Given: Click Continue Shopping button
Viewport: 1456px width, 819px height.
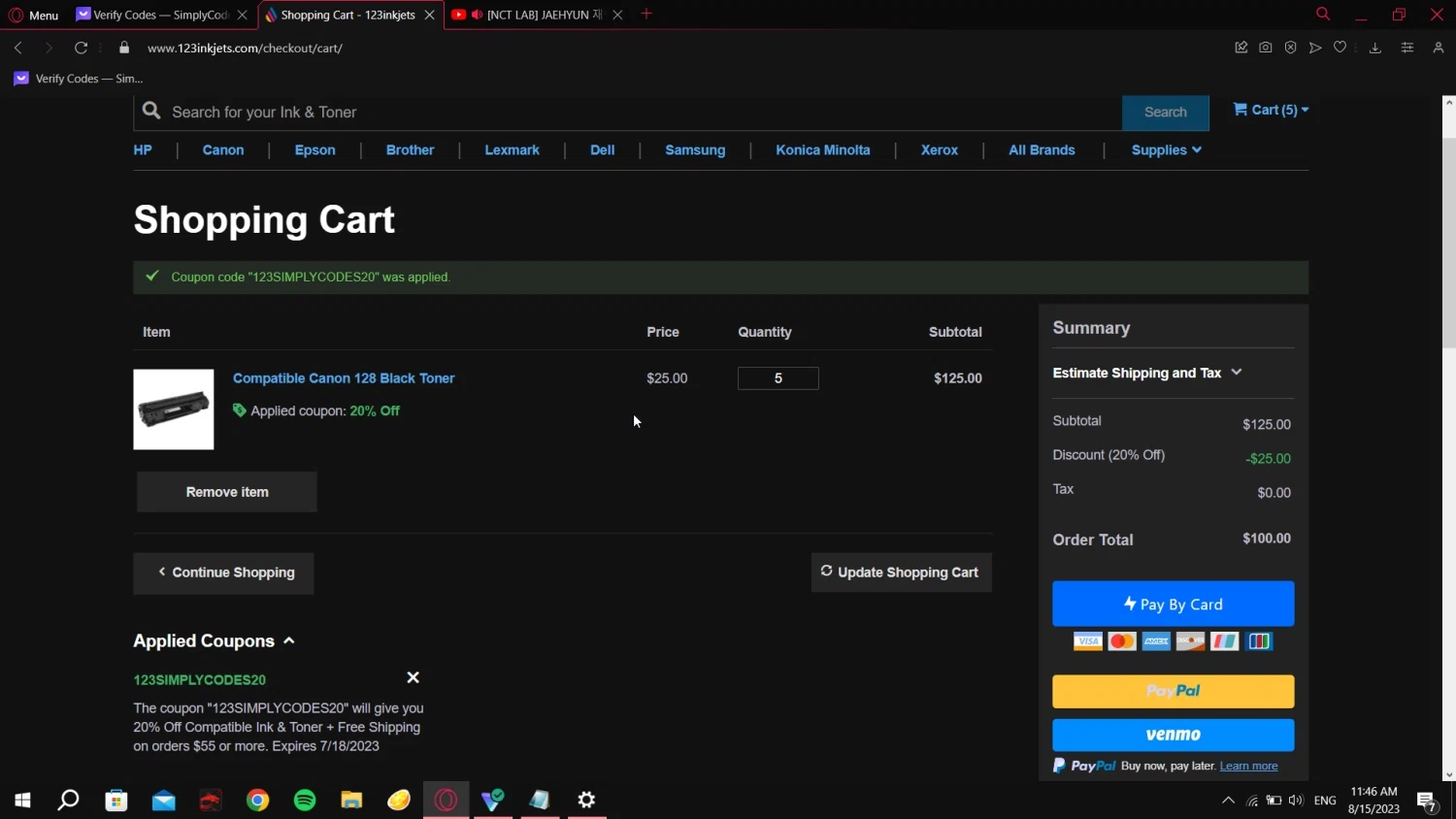Looking at the screenshot, I should point(224,573).
